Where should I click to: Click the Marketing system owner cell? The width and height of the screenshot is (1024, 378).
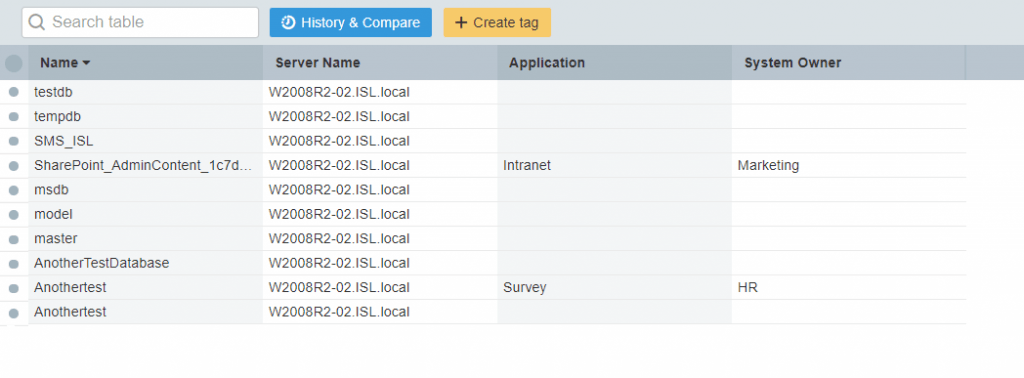tap(848, 166)
